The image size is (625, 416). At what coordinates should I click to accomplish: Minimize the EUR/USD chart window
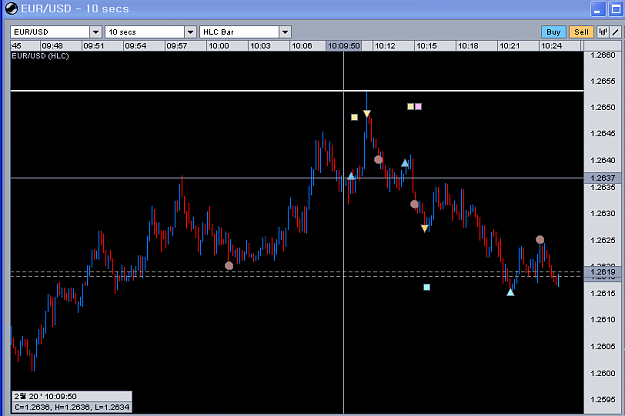click(x=597, y=9)
